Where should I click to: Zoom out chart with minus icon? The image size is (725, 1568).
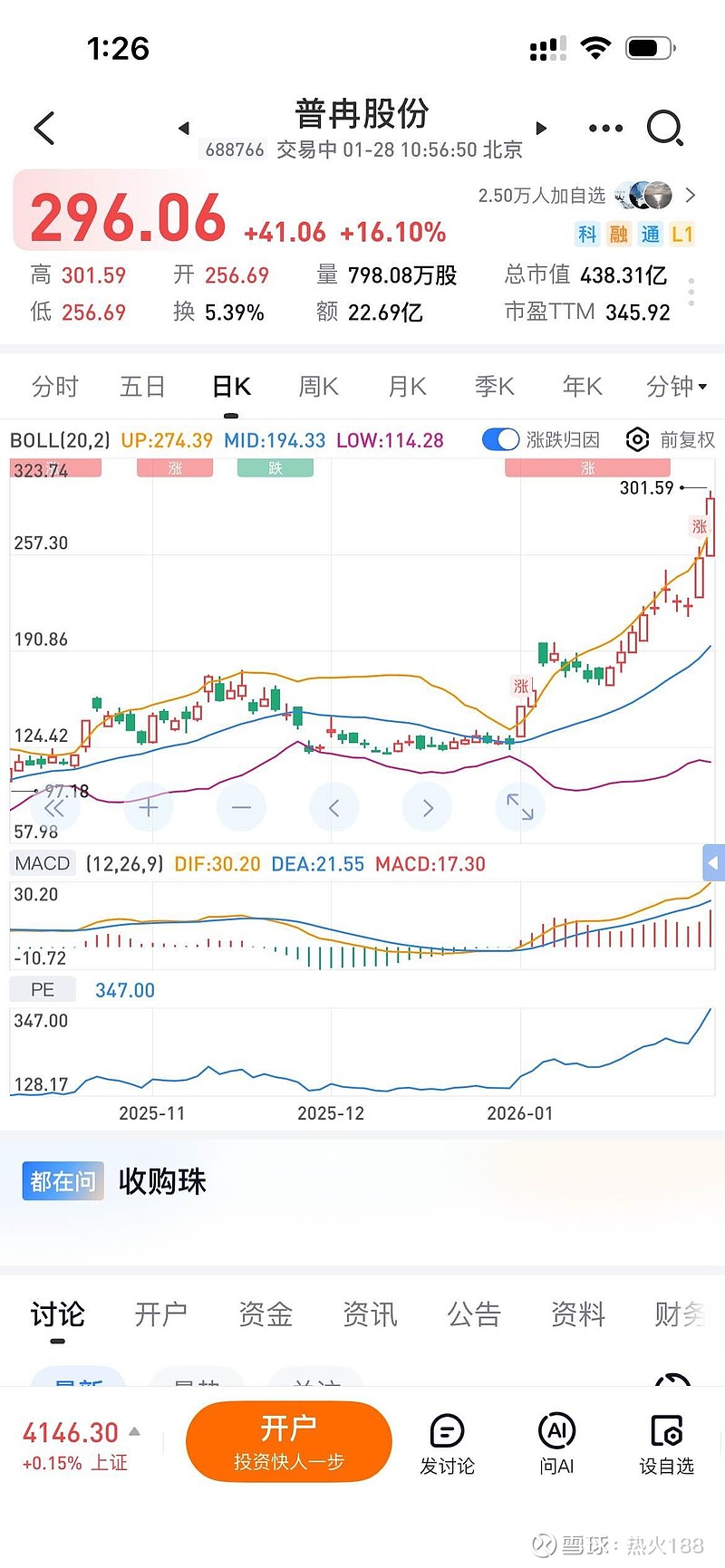[x=241, y=807]
